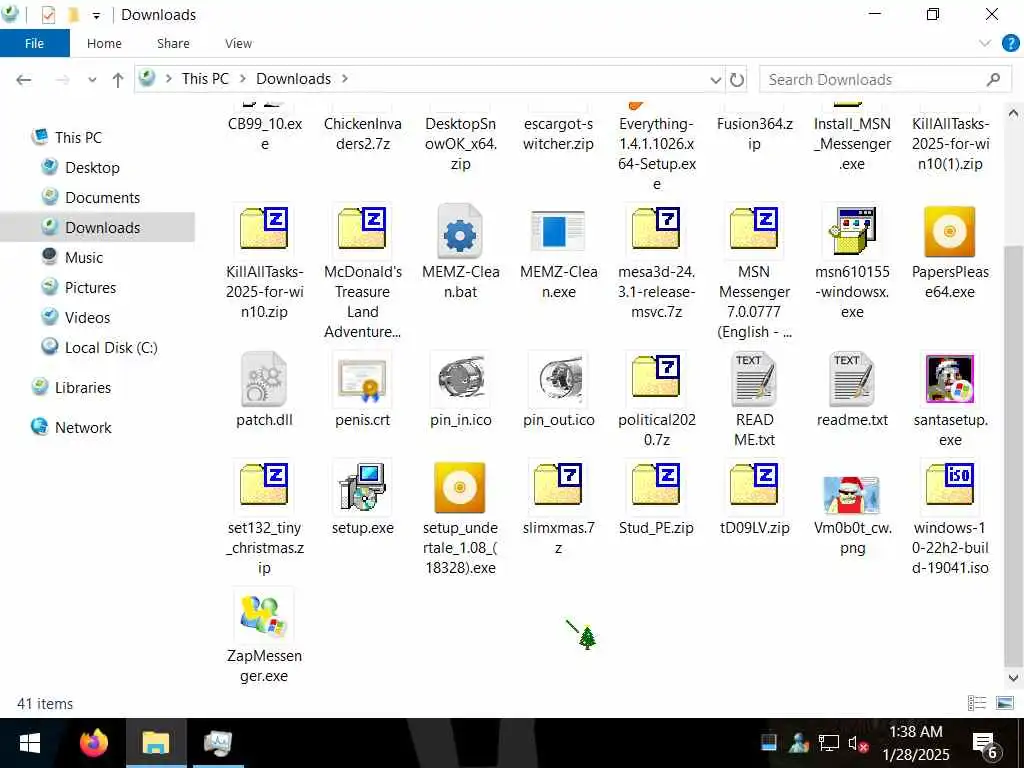Open the notification center in taskbar
The image size is (1024, 768).
point(985,743)
